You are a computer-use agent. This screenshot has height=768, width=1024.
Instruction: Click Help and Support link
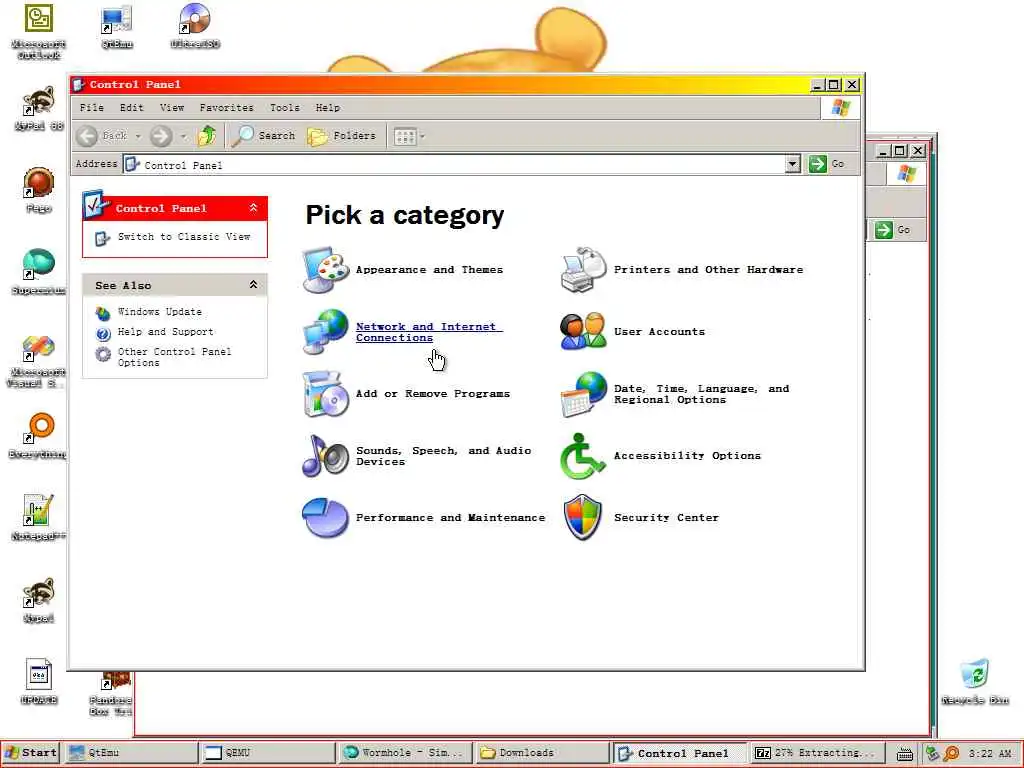[165, 332]
